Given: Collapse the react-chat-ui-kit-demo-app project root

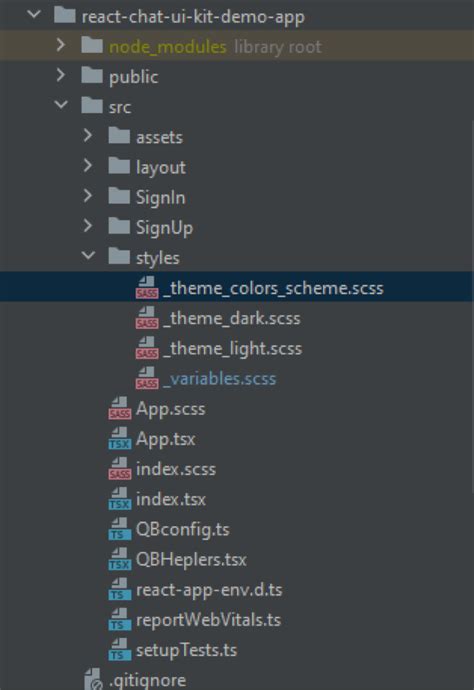Looking at the screenshot, I should 34,15.
